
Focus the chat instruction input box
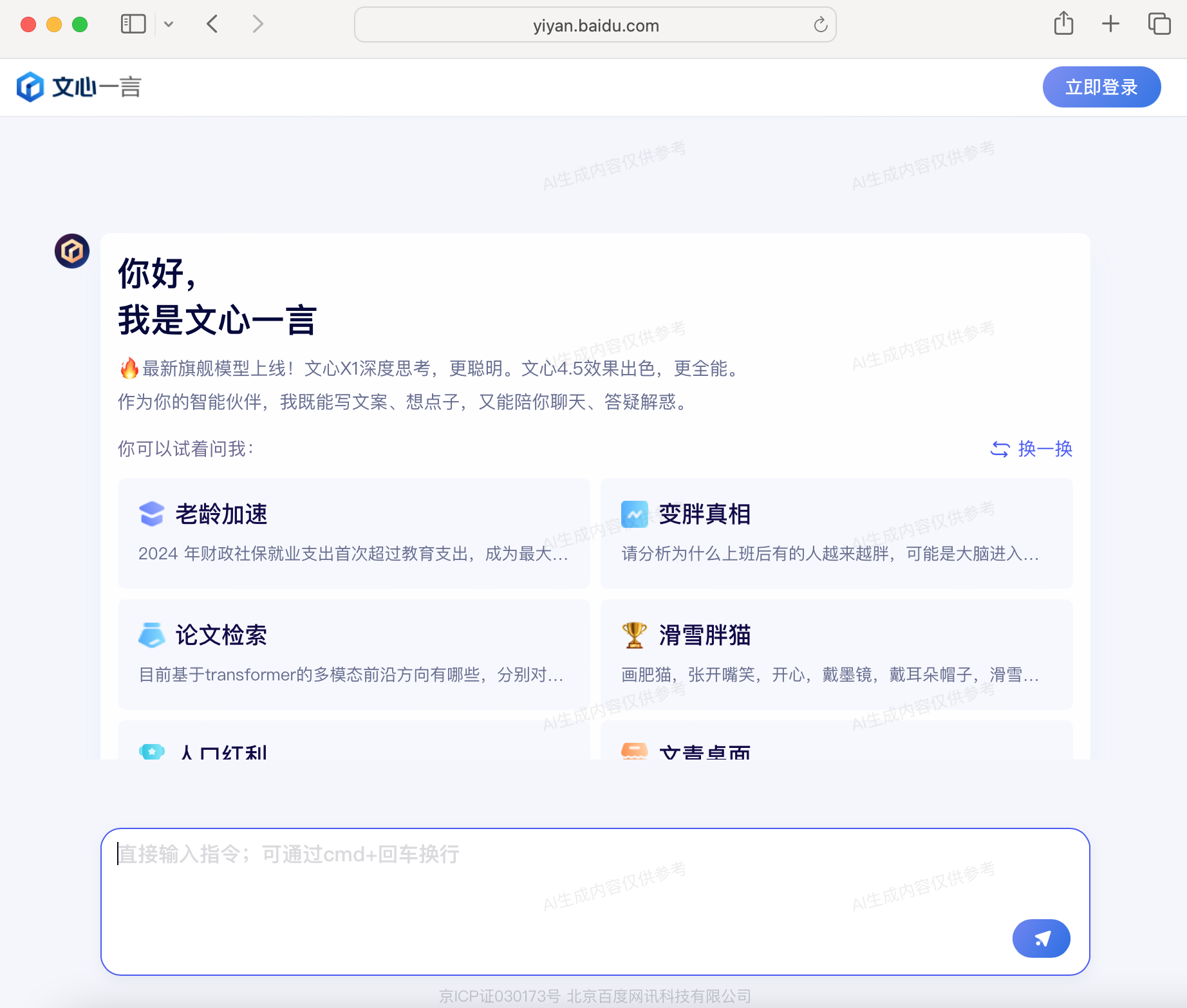(595, 901)
